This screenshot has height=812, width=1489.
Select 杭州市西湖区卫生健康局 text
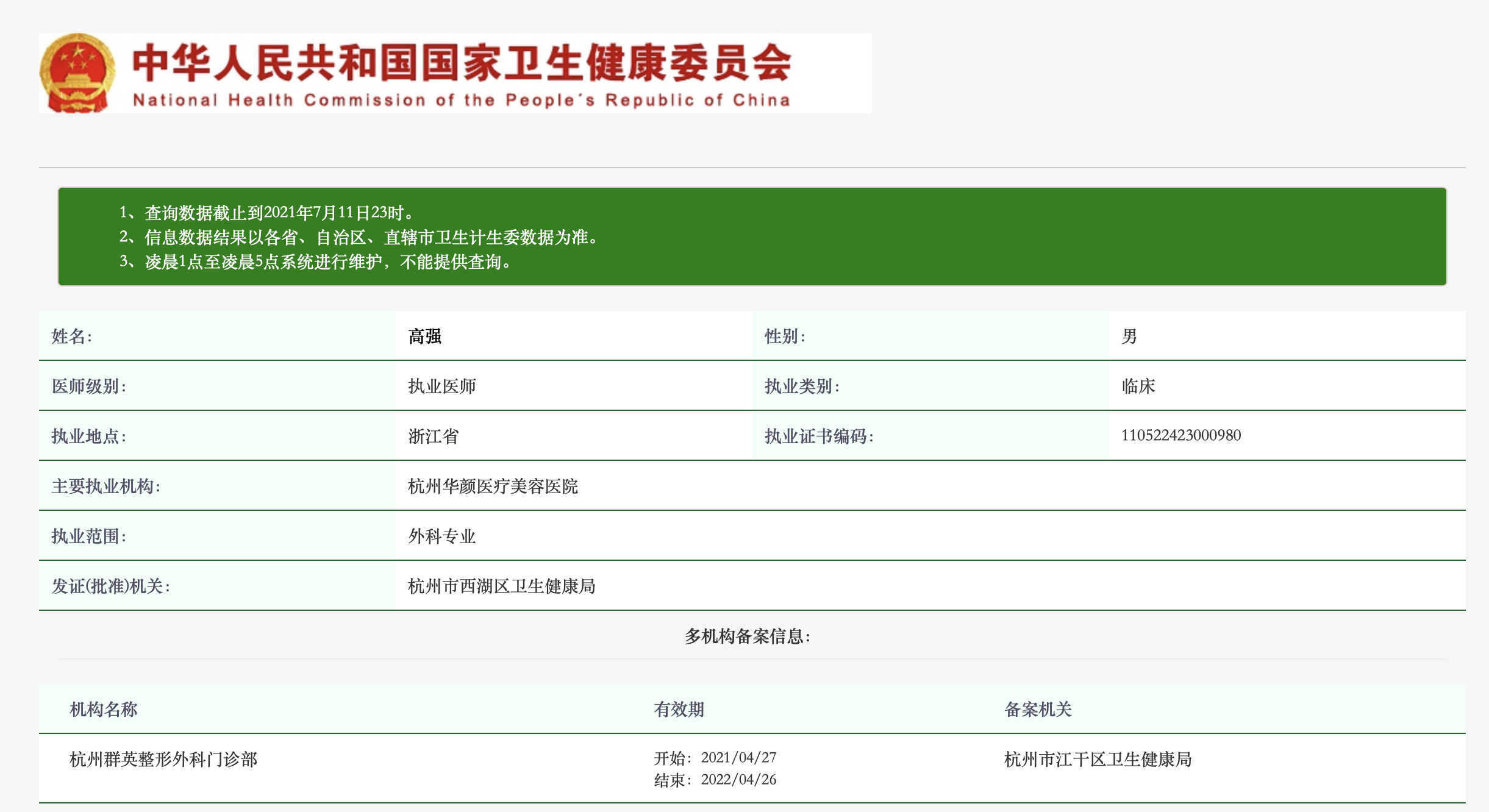click(501, 586)
